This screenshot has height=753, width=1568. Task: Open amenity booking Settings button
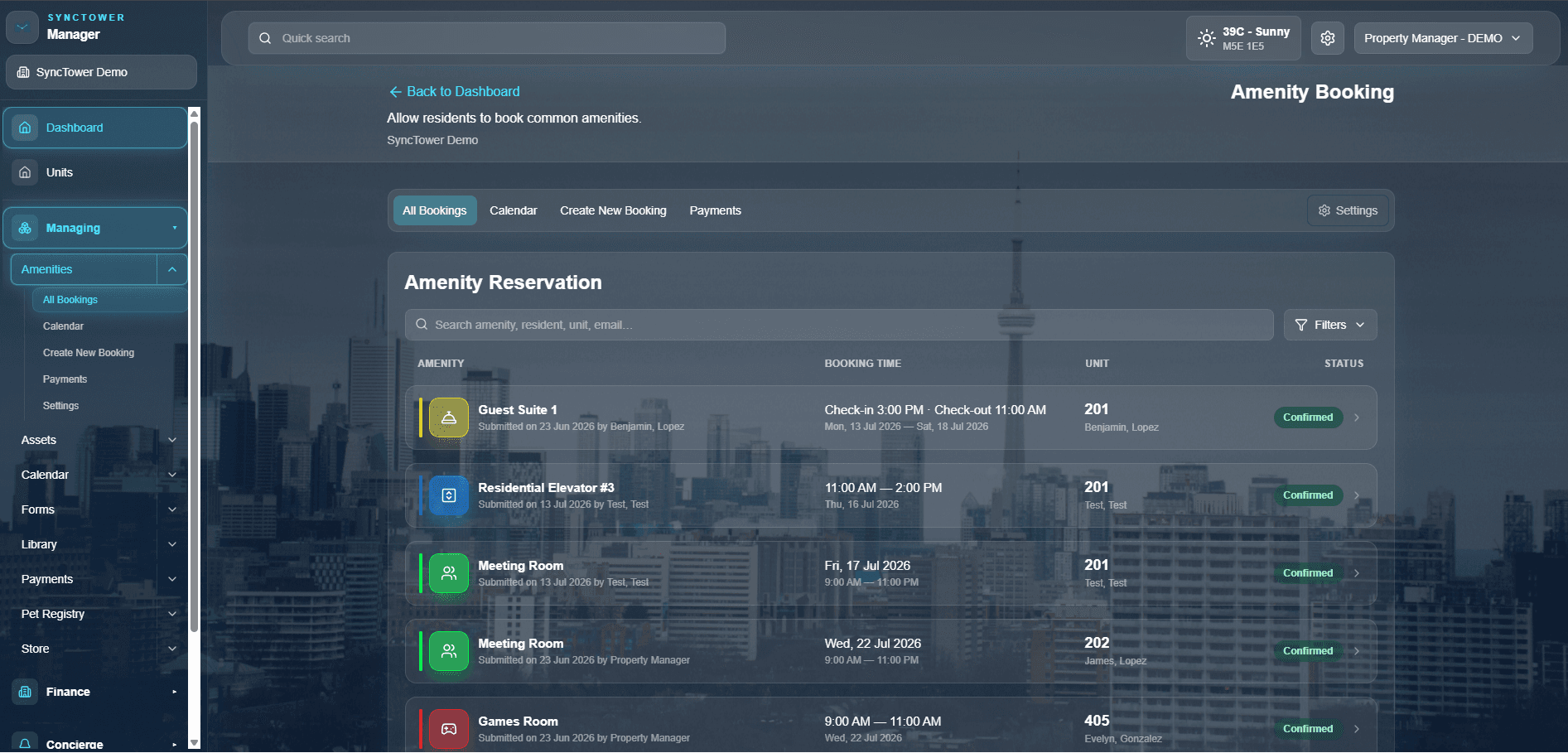1348,210
